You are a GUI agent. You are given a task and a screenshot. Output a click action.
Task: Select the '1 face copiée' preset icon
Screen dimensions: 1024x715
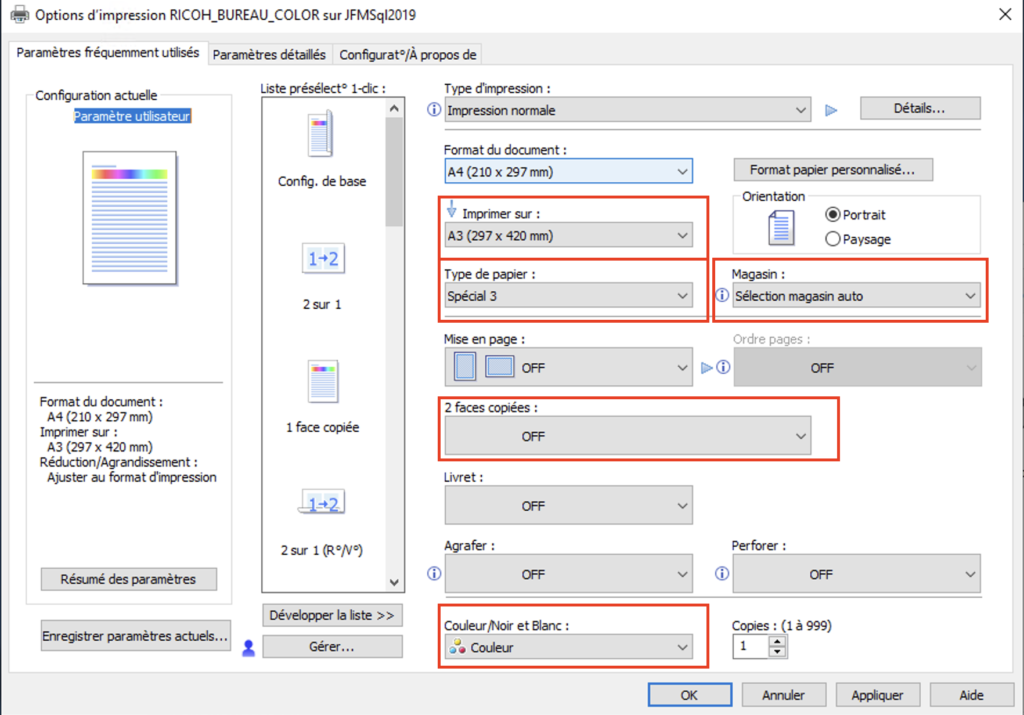click(x=322, y=380)
